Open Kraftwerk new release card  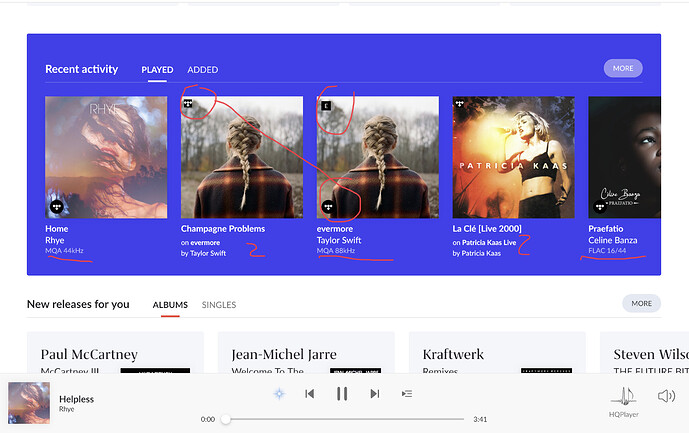[x=497, y=353]
